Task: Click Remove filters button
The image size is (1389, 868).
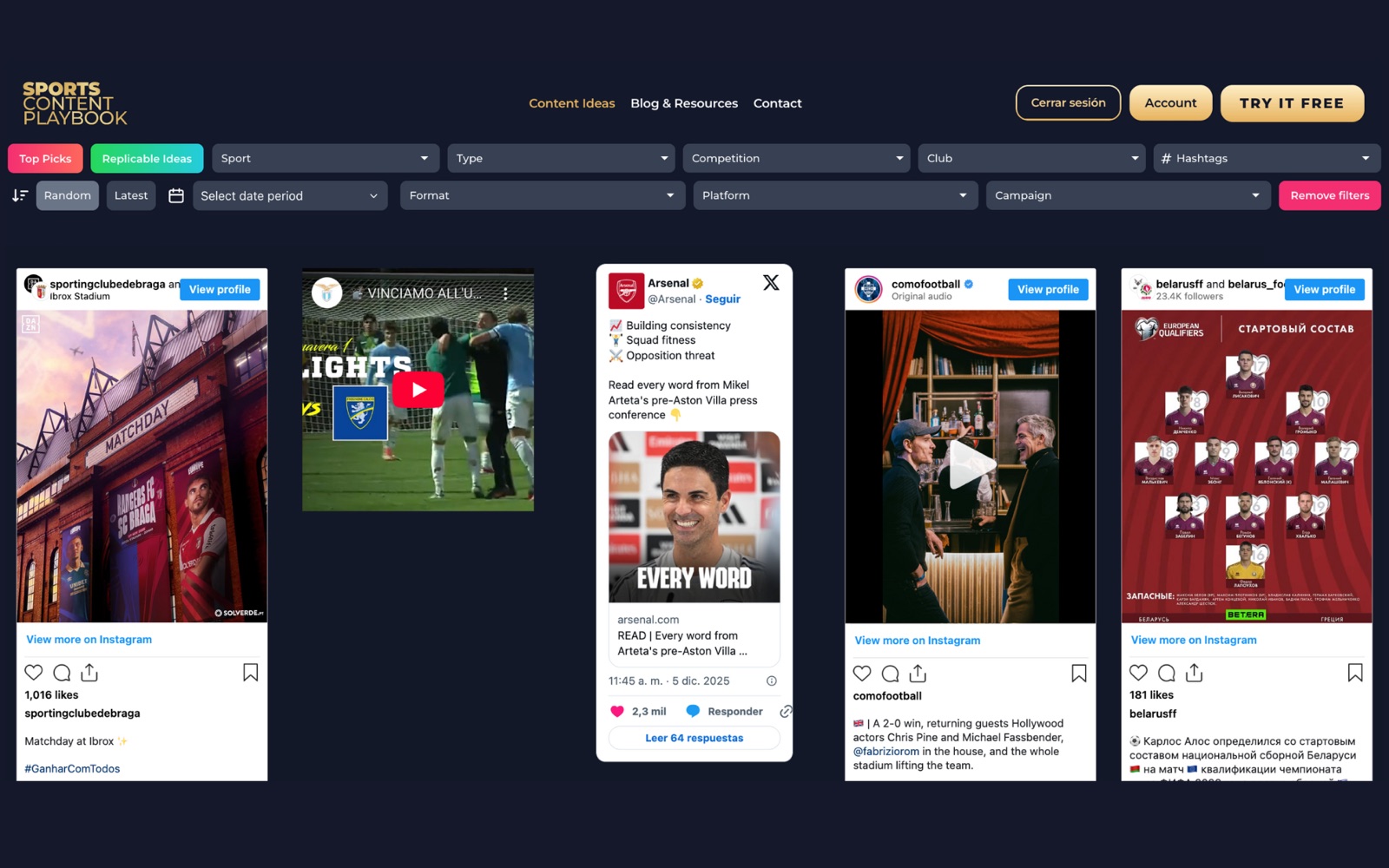Action: pyautogui.click(x=1329, y=195)
